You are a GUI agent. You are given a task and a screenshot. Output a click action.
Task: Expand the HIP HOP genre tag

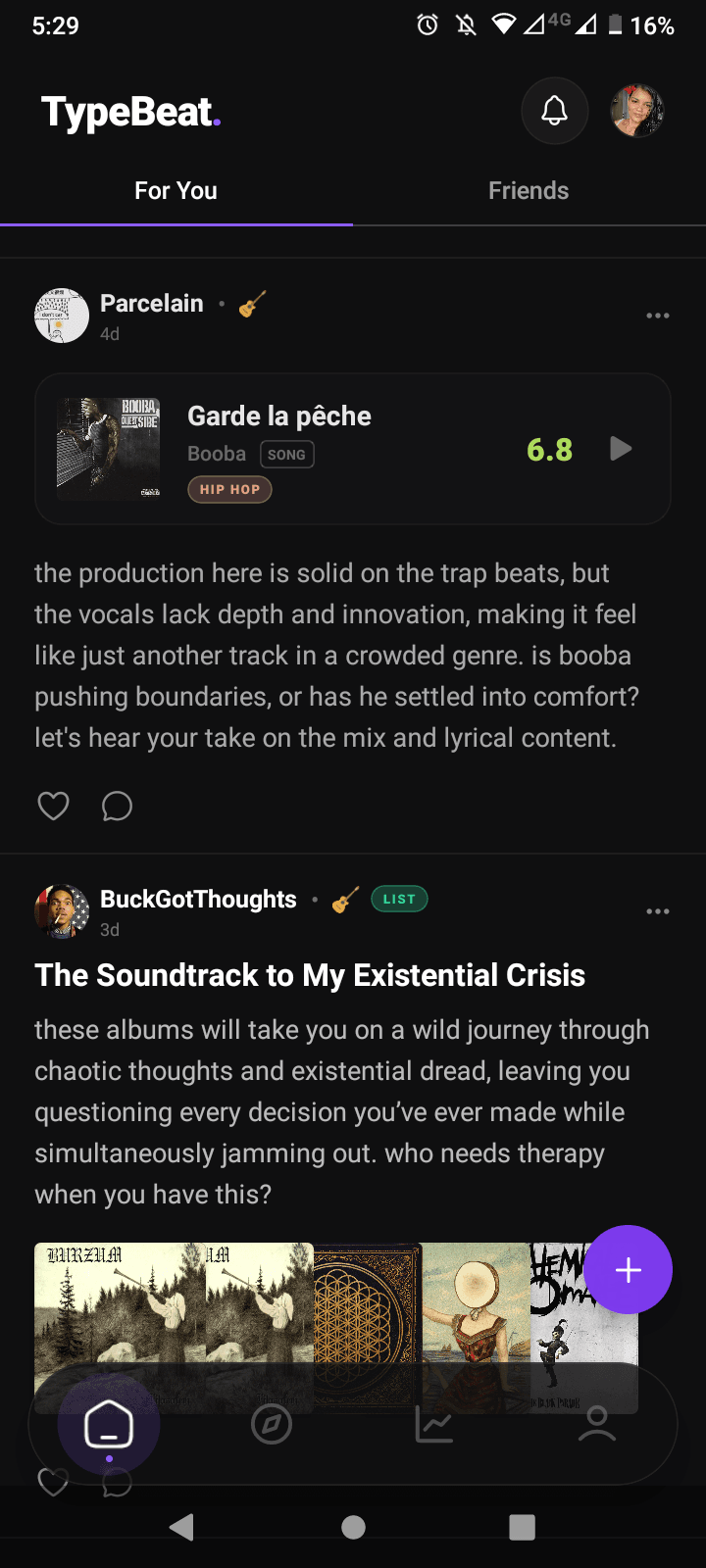coord(229,489)
